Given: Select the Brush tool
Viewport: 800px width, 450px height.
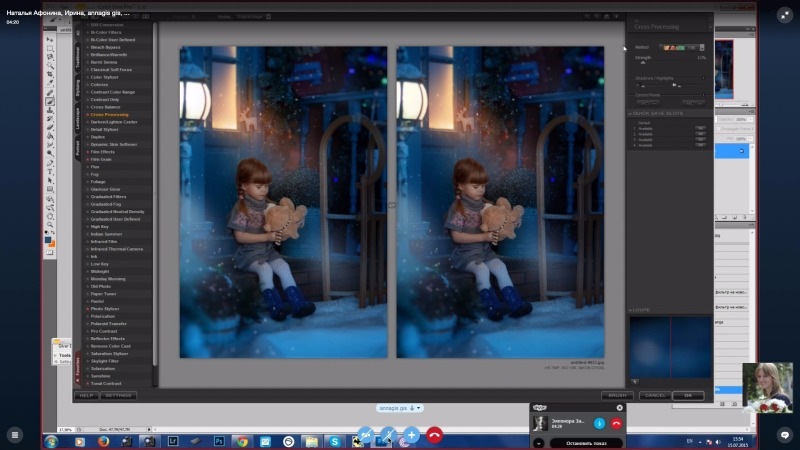Looking at the screenshot, I should 49,102.
